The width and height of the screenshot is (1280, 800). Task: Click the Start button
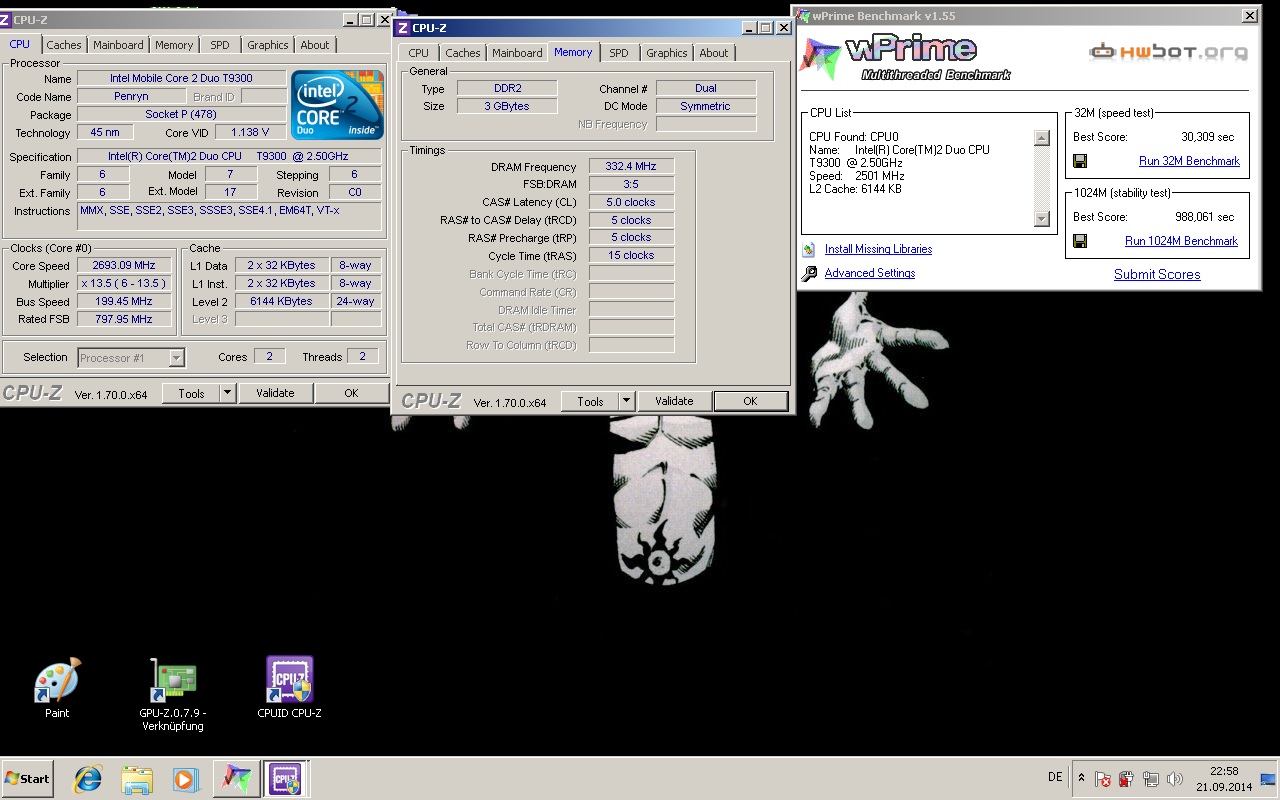pyautogui.click(x=27, y=779)
